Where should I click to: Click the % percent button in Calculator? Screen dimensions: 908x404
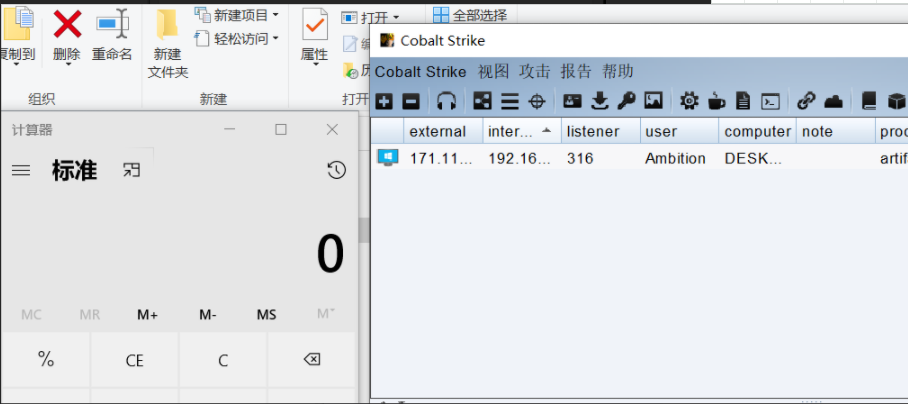pos(46,360)
